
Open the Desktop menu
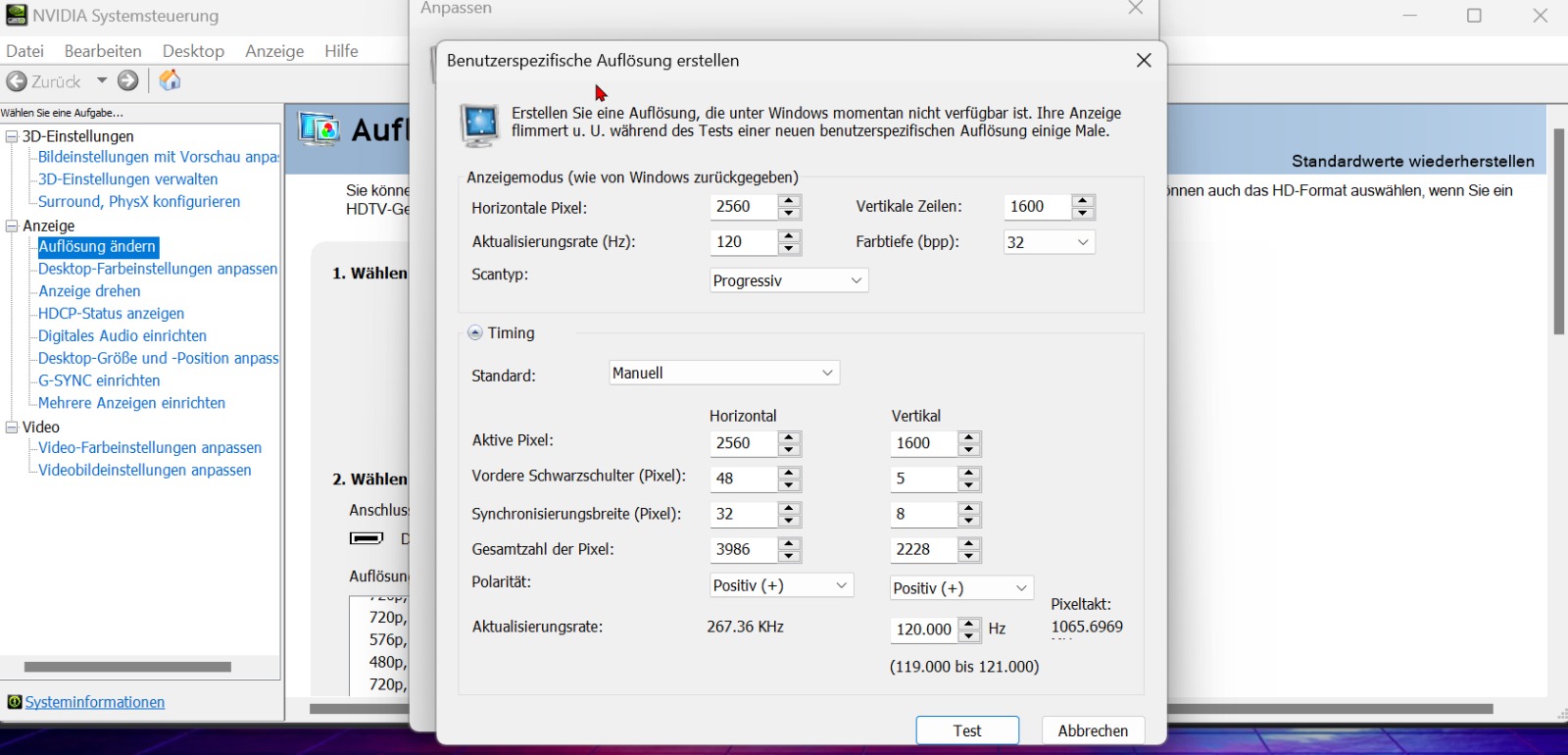pyautogui.click(x=193, y=51)
